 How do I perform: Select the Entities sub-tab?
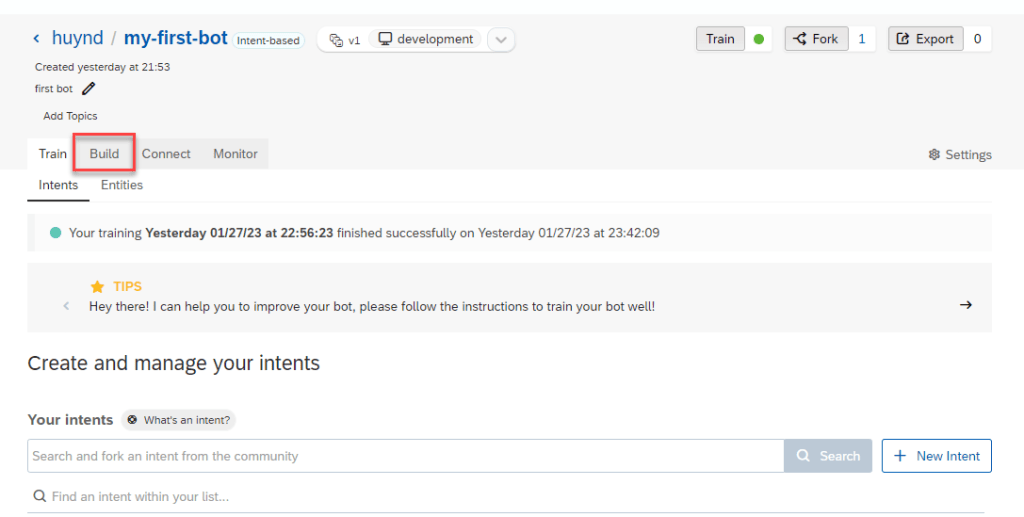pos(122,185)
